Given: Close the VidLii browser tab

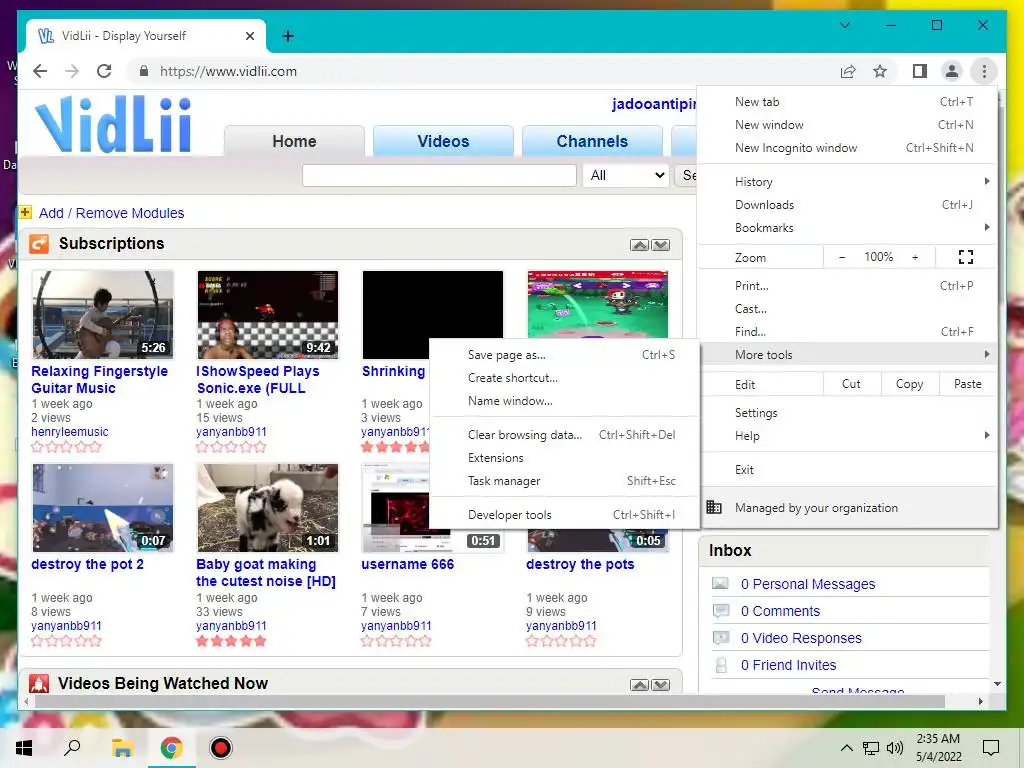Looking at the screenshot, I should (x=249, y=36).
